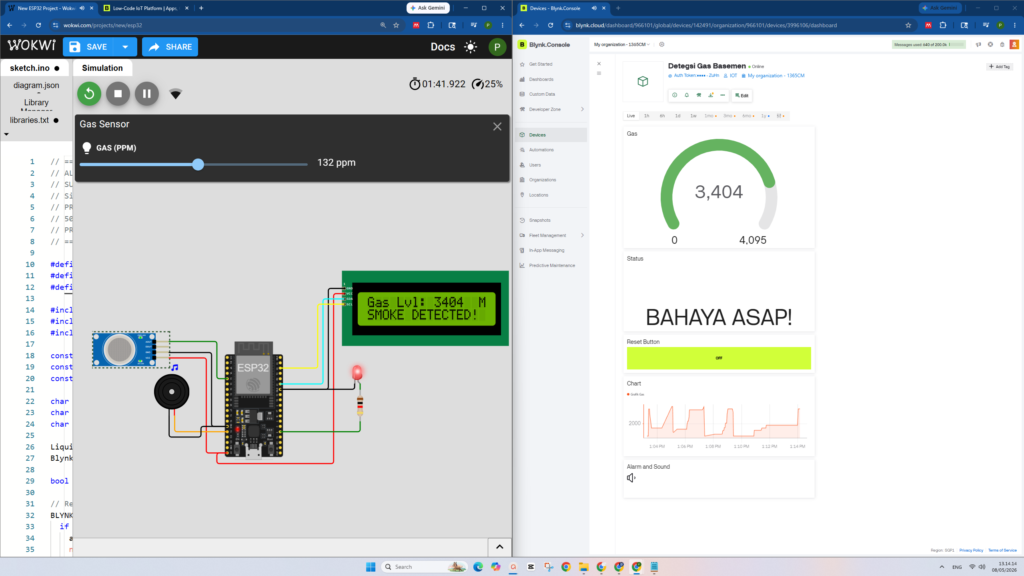Open the Library Manager tab
1024x576 pixels.
tap(36, 104)
